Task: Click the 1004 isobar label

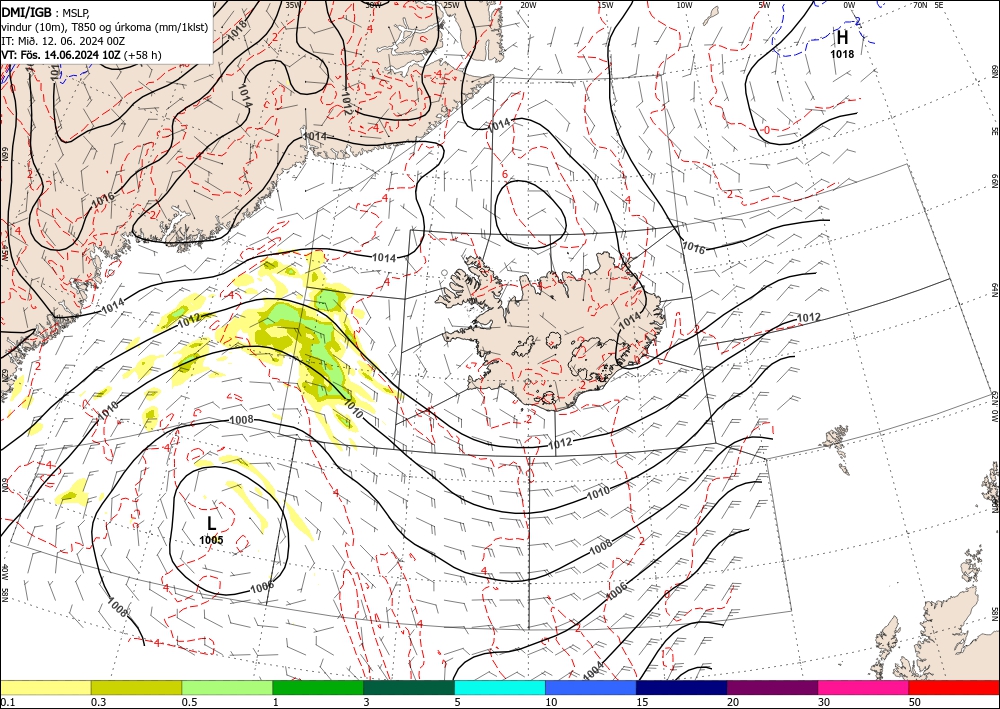Action: (592, 673)
